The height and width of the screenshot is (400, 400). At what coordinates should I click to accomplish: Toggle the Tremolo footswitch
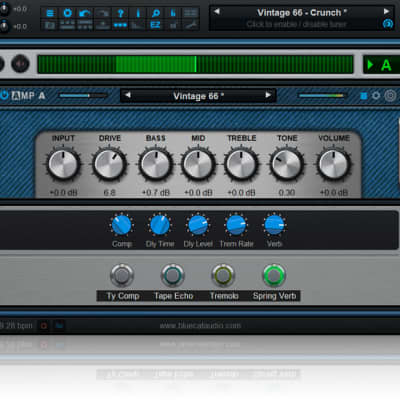coord(223,275)
